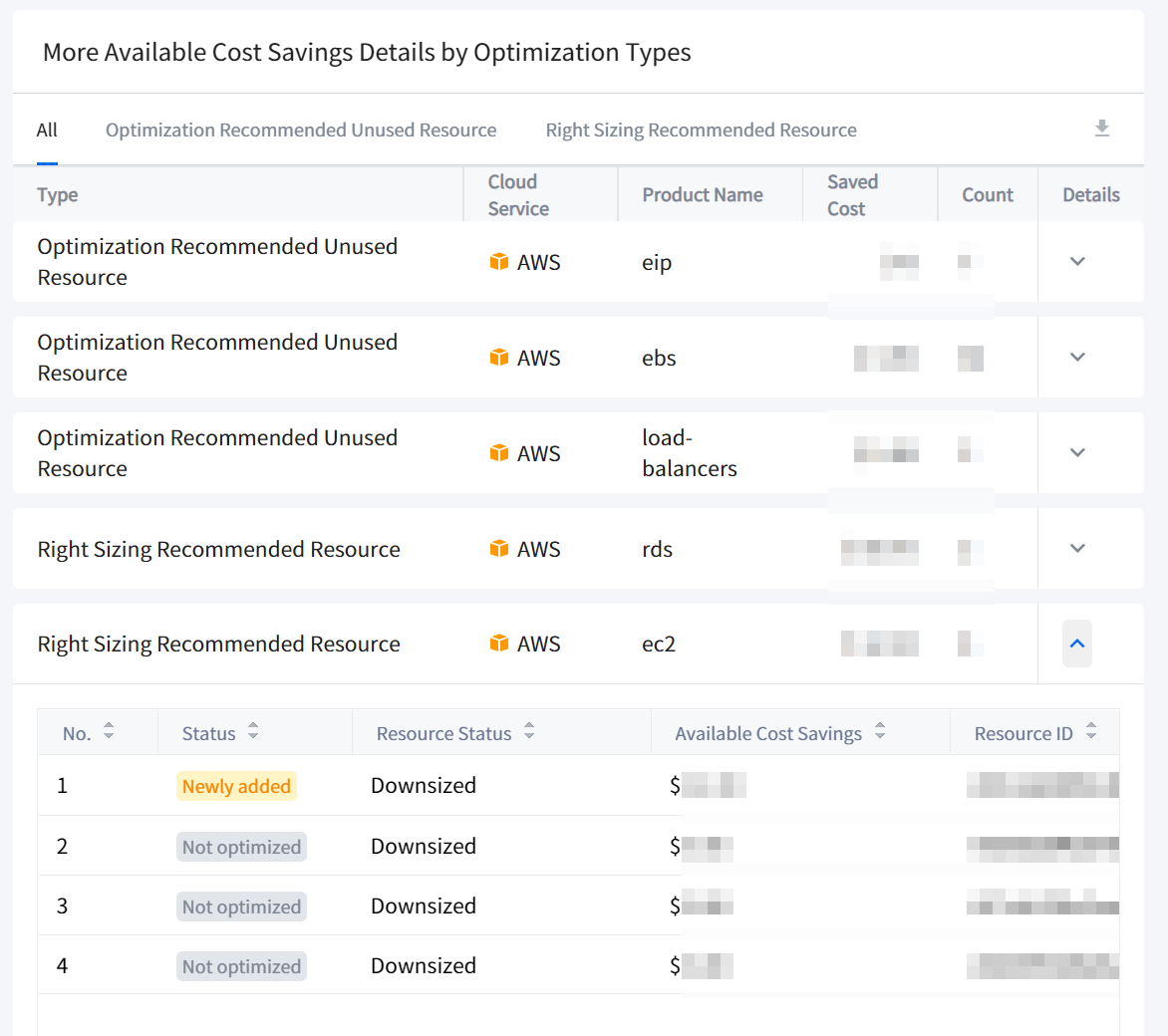1168x1036 pixels.
Task: Click the AWS icon in the ebs row
Action: tap(499, 358)
